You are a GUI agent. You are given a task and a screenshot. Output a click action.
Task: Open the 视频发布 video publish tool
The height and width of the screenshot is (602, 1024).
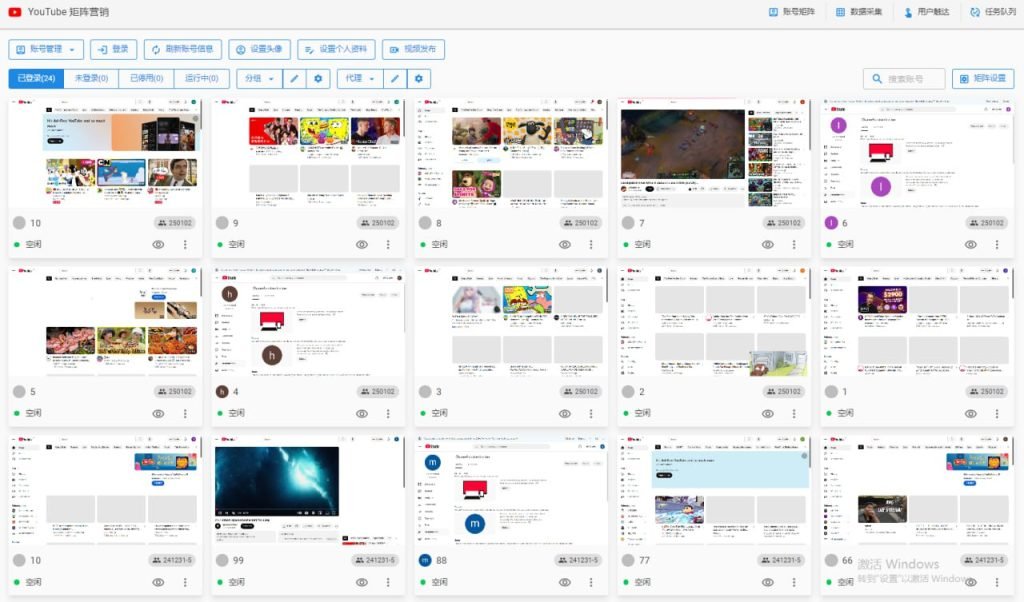[413, 49]
